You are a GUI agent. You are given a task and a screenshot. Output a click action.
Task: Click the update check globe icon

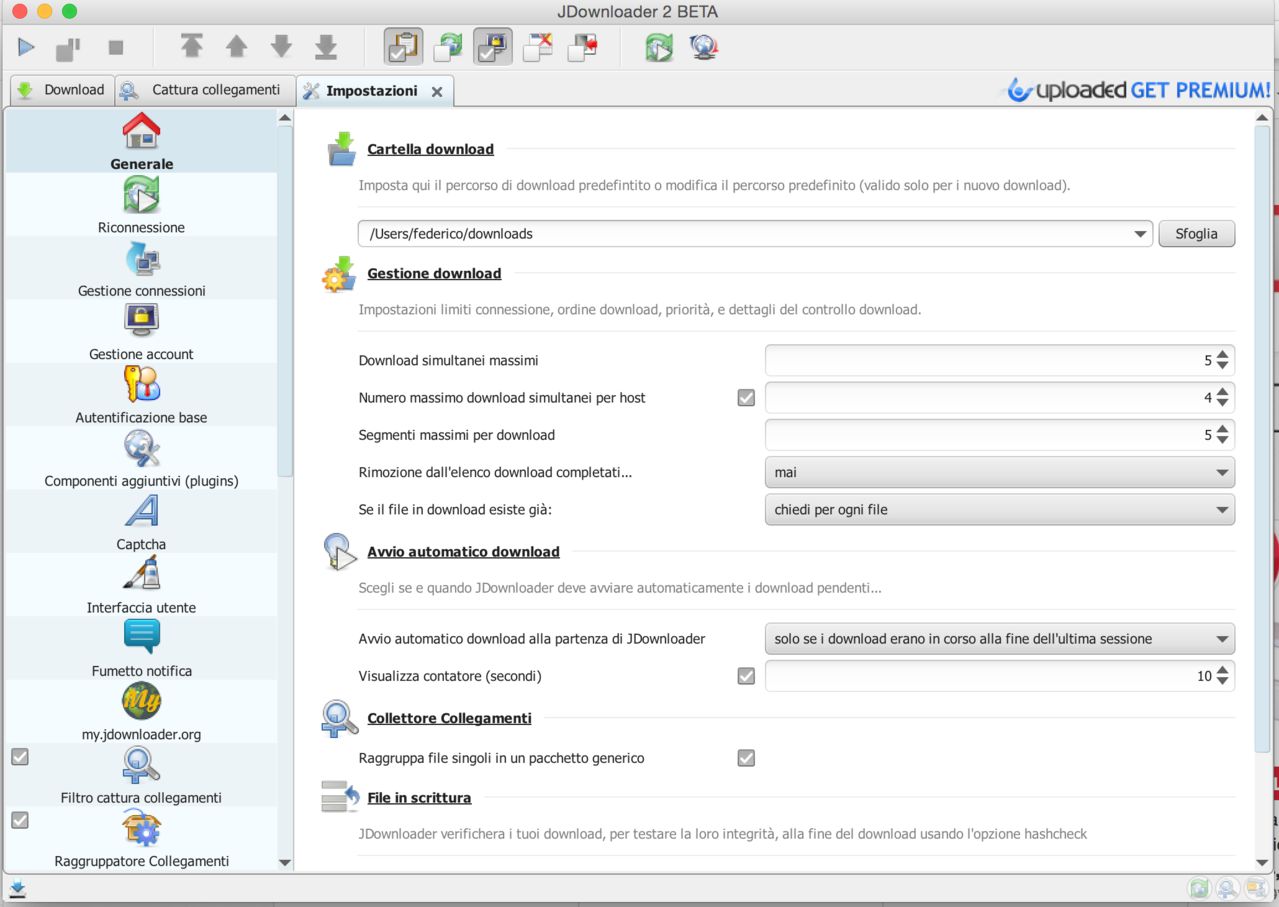(x=704, y=46)
